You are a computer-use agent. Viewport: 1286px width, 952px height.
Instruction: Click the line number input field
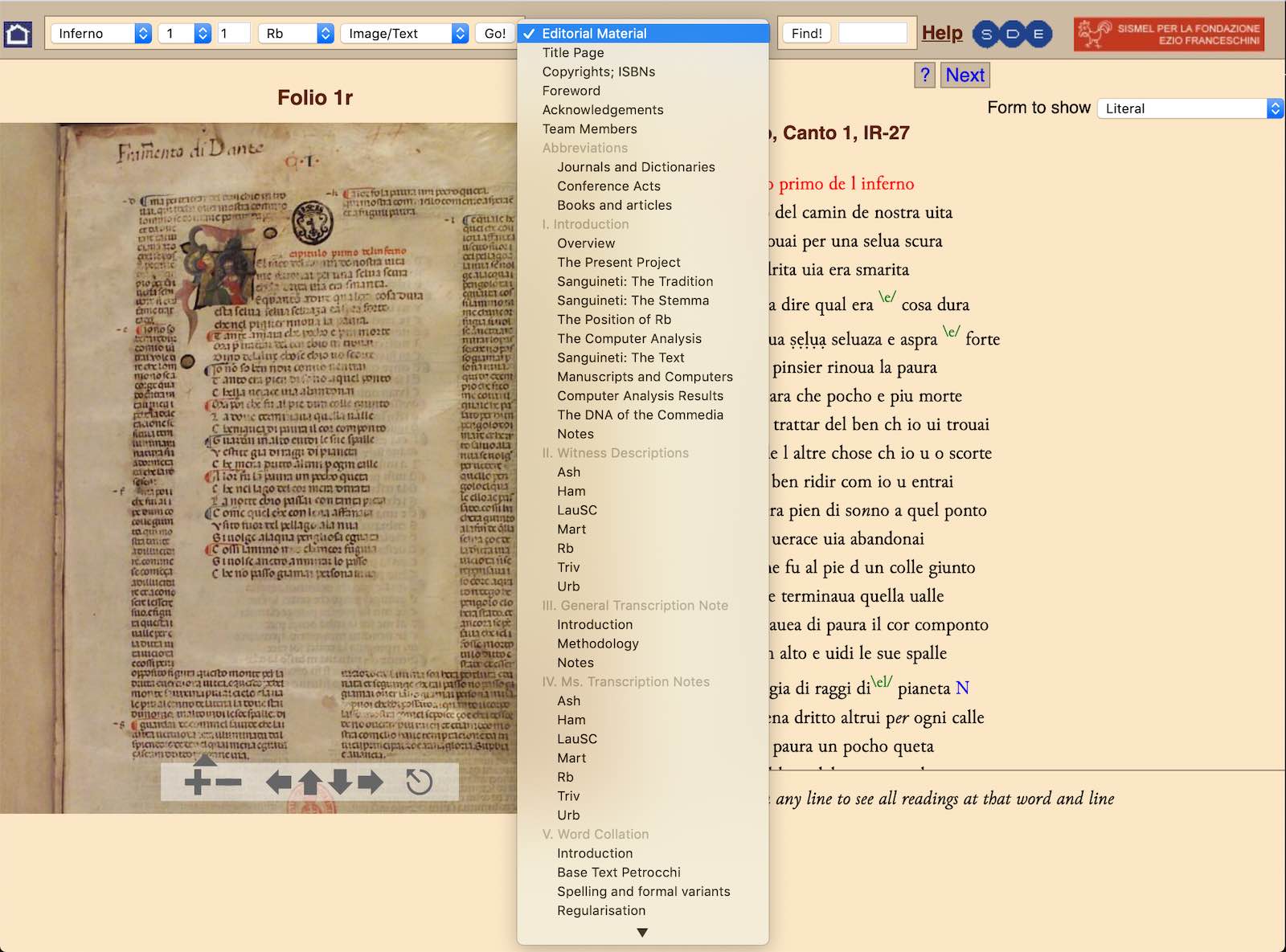coord(234,33)
